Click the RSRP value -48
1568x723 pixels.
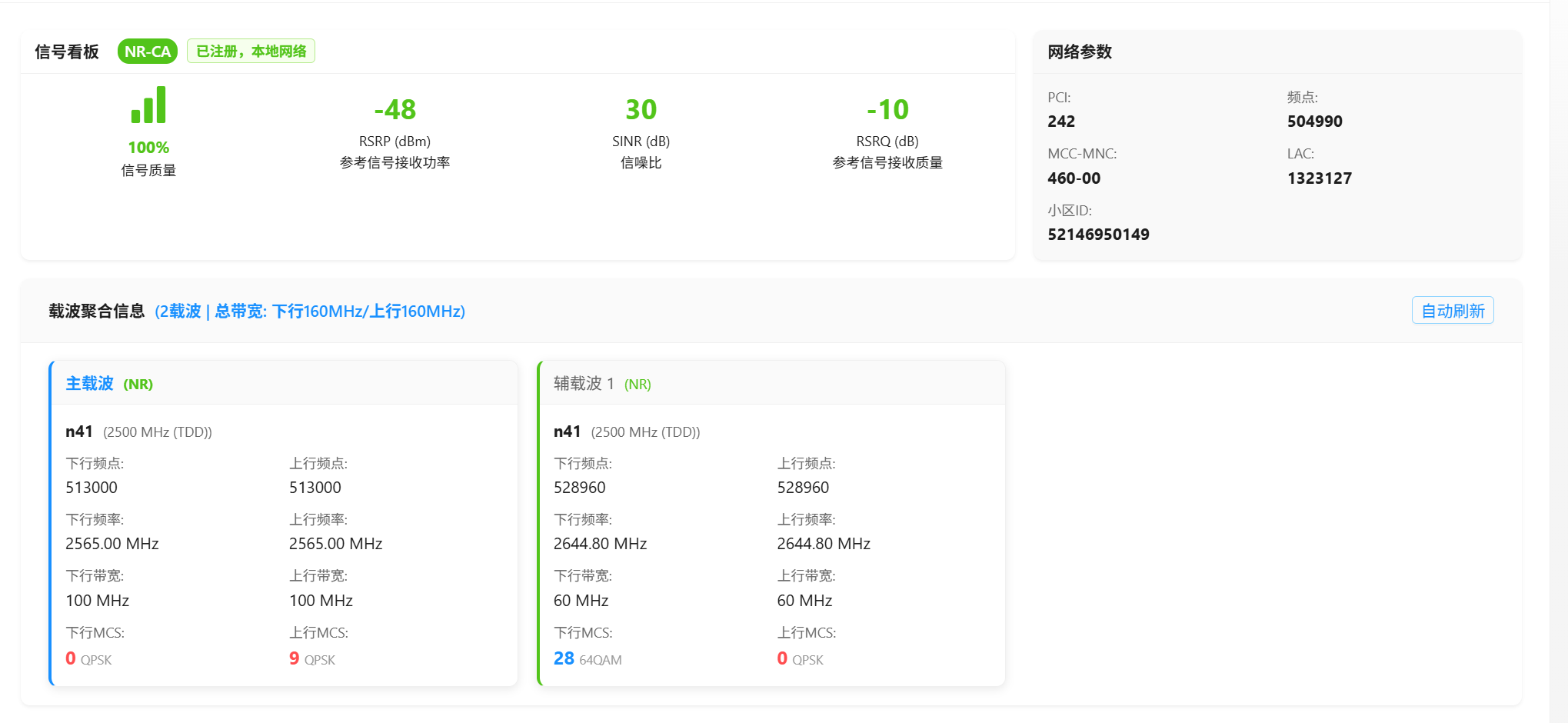(x=394, y=110)
